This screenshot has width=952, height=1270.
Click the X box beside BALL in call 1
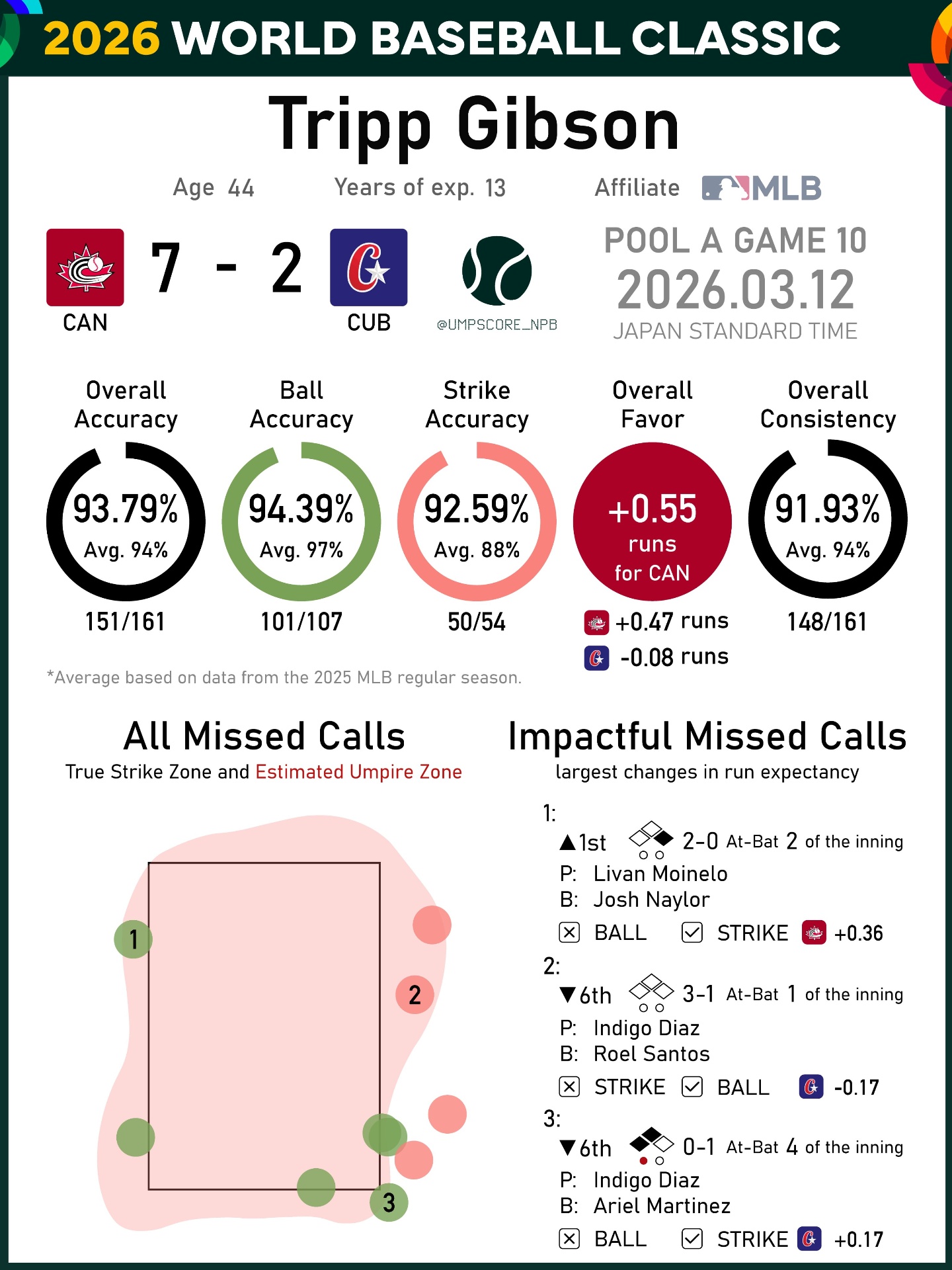[569, 933]
